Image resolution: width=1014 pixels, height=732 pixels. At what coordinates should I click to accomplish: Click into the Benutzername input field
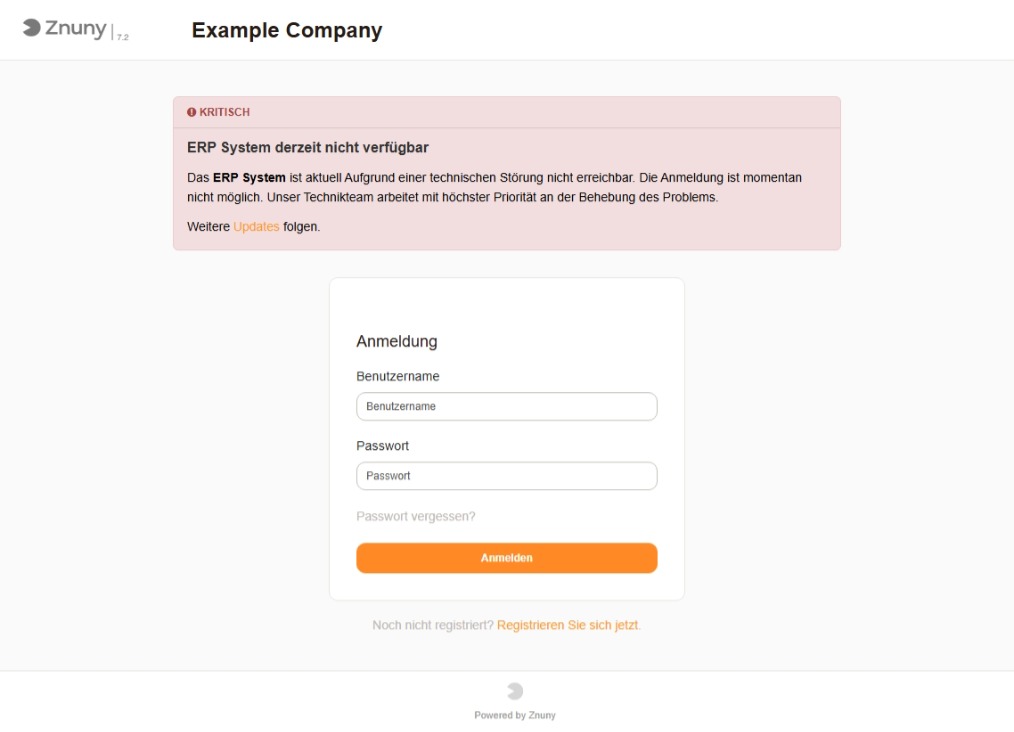506,406
